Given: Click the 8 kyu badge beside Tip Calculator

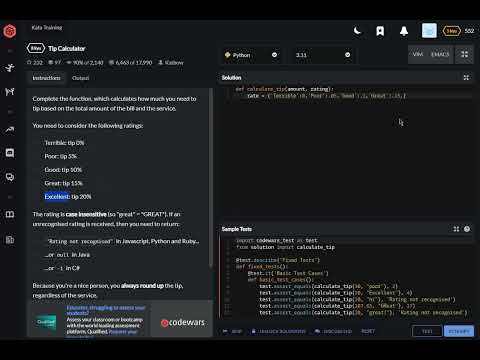Looking at the screenshot, I should pos(36,48).
